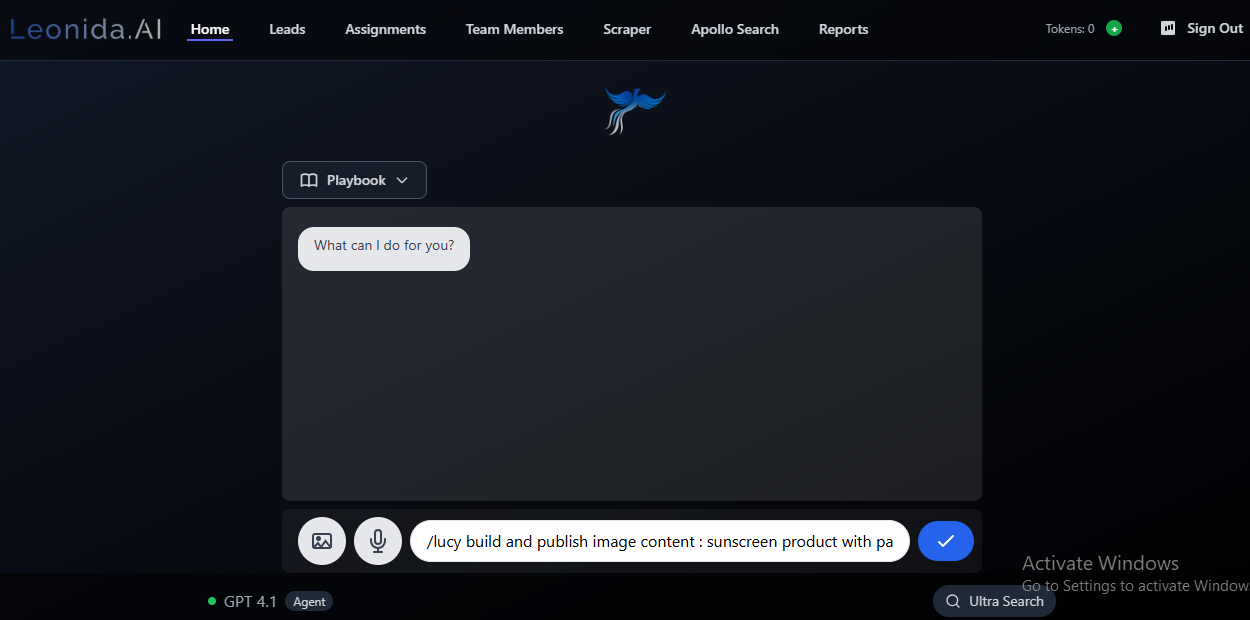This screenshot has width=1250, height=620.
Task: Click the Ultra Search magnifier icon
Action: 953,601
